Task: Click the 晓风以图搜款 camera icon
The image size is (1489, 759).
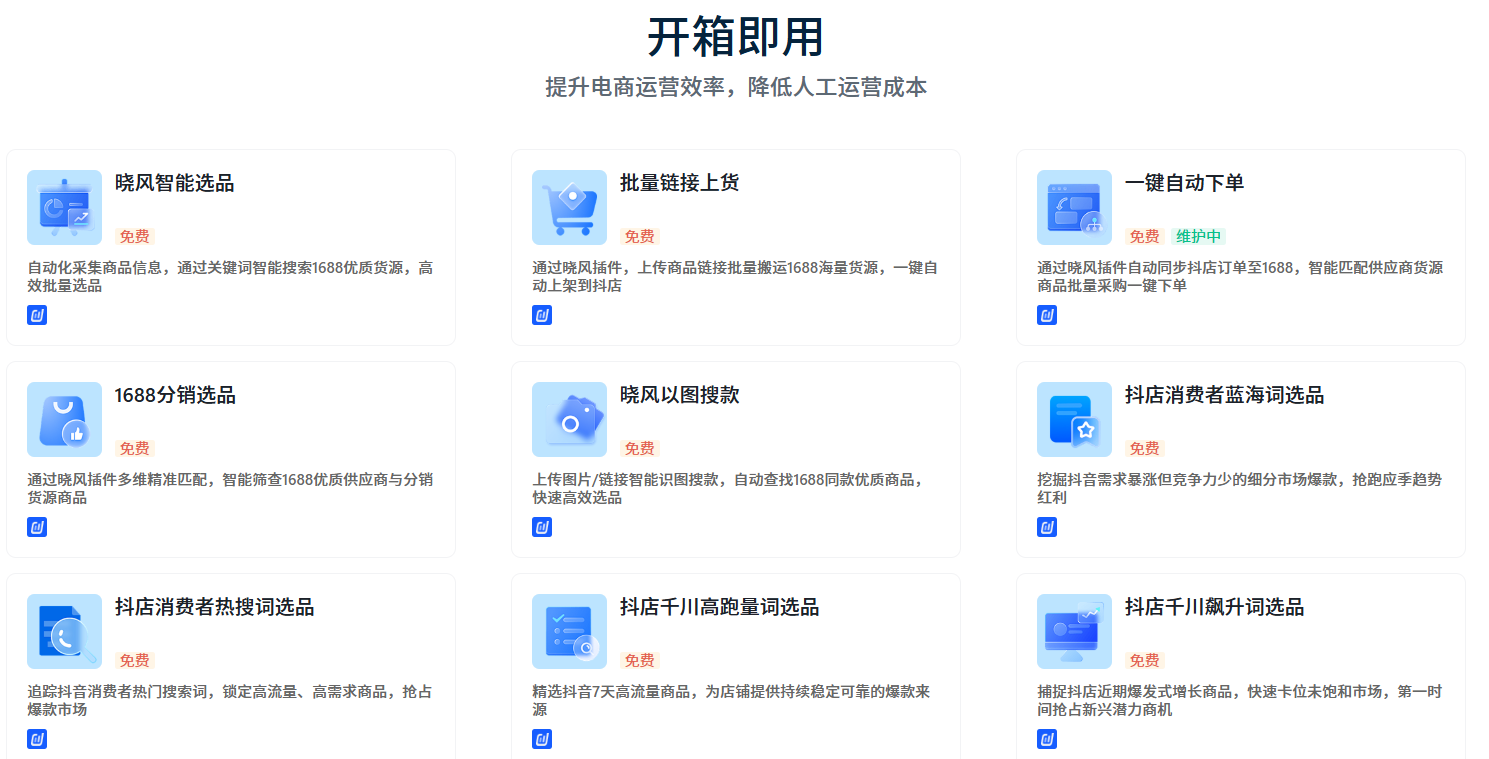Action: (x=569, y=419)
